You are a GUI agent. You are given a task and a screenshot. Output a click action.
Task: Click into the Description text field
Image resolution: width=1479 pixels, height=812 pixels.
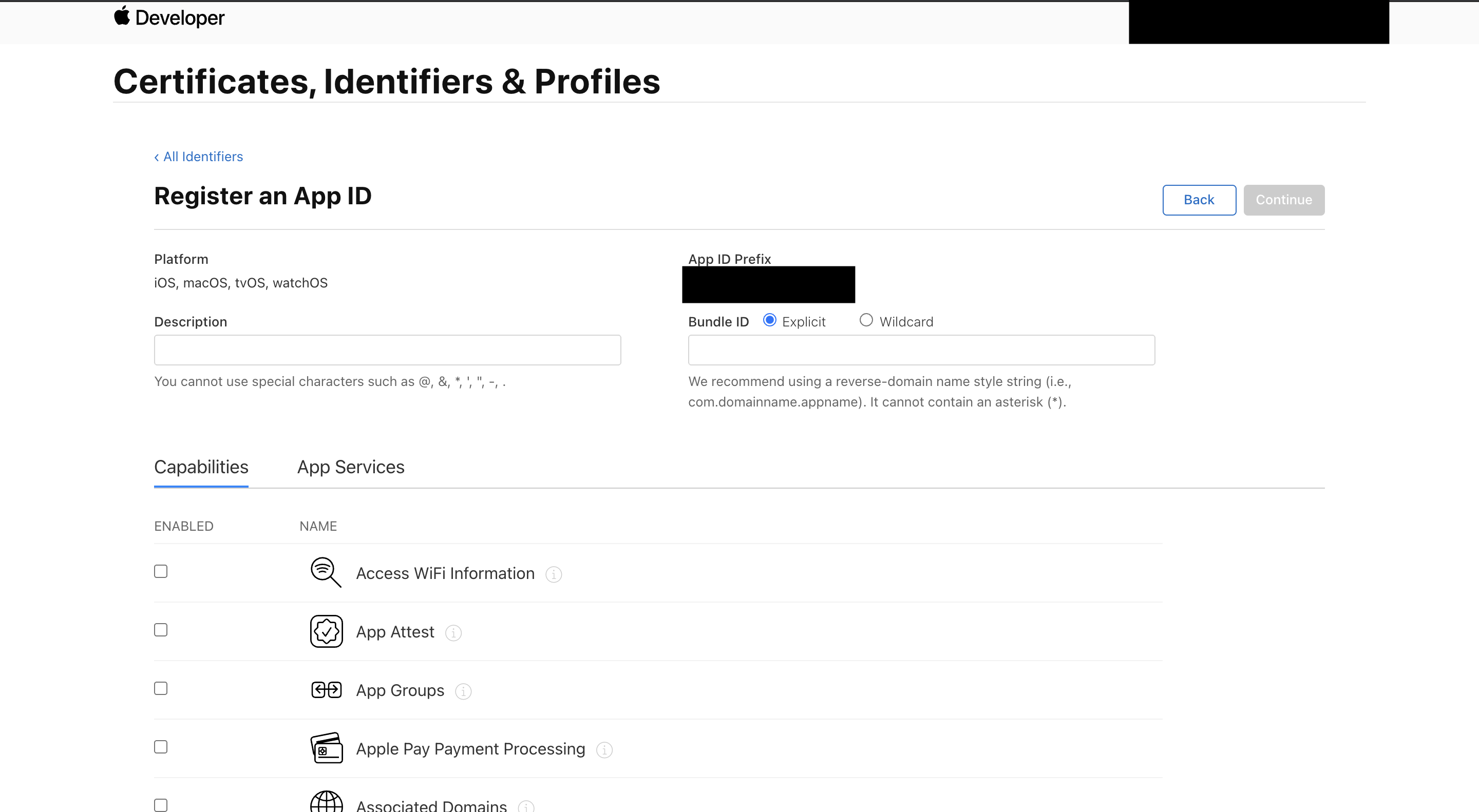387,350
